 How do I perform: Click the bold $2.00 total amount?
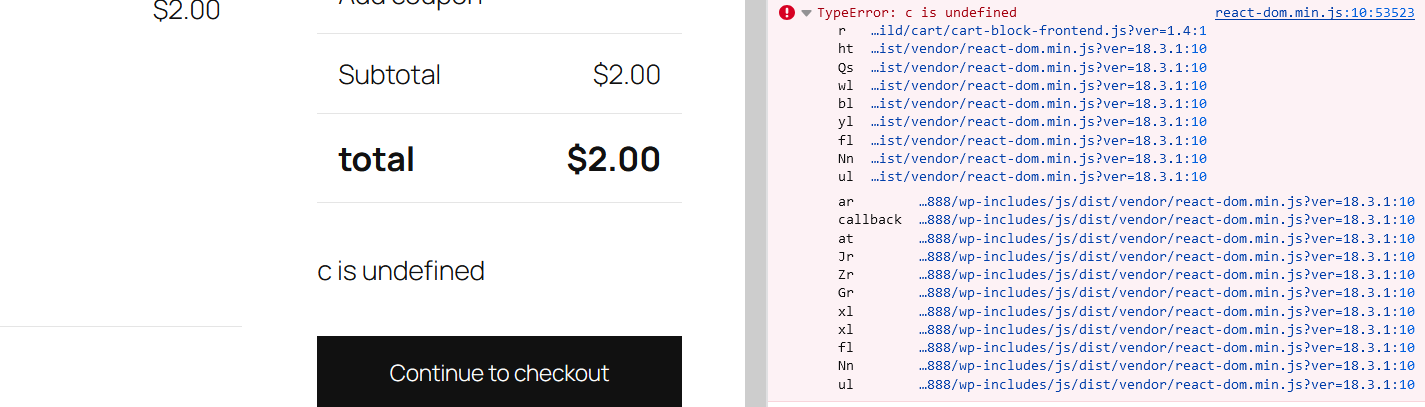[x=613, y=159]
